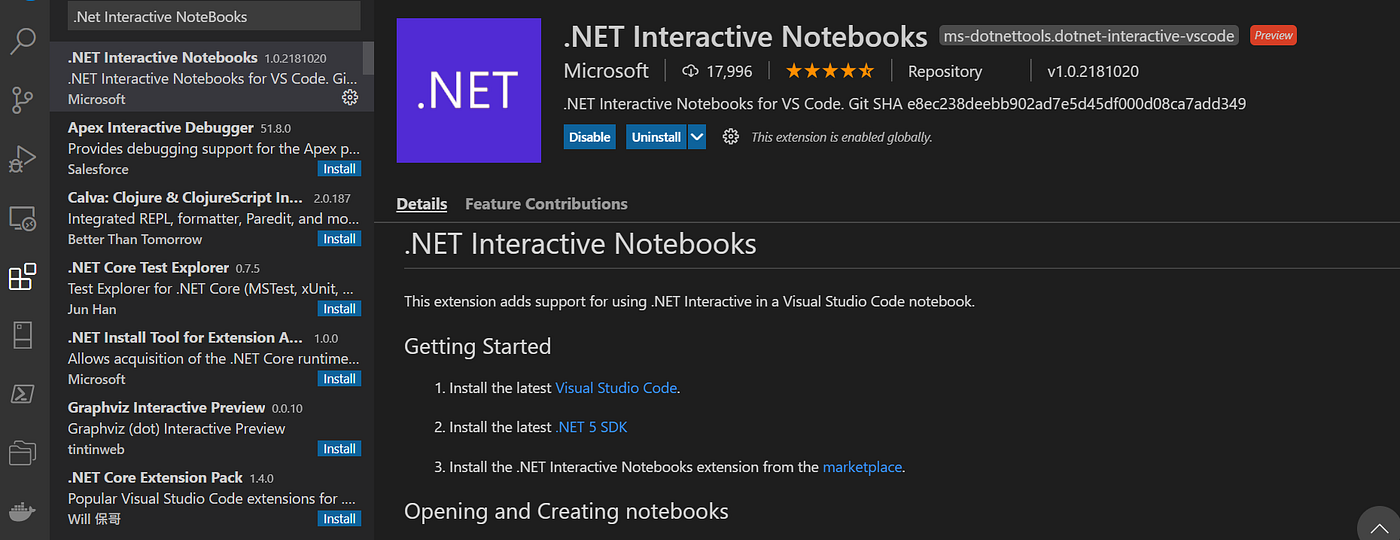Image resolution: width=1400 pixels, height=540 pixels.
Task: Click version text v1.0.2181020
Action: coord(1092,72)
